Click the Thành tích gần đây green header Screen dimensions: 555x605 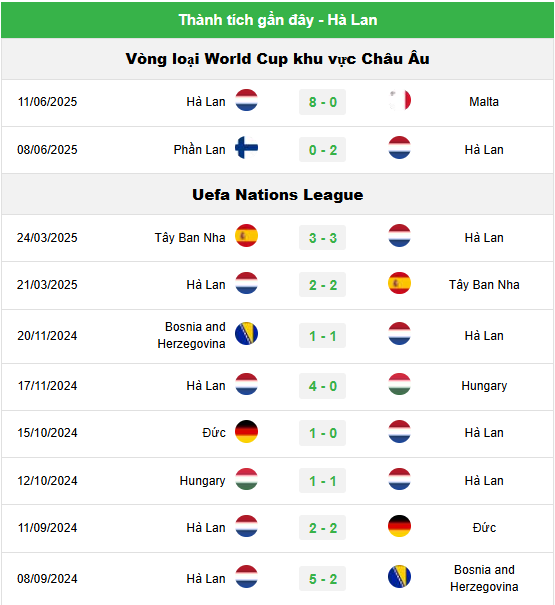278,20
